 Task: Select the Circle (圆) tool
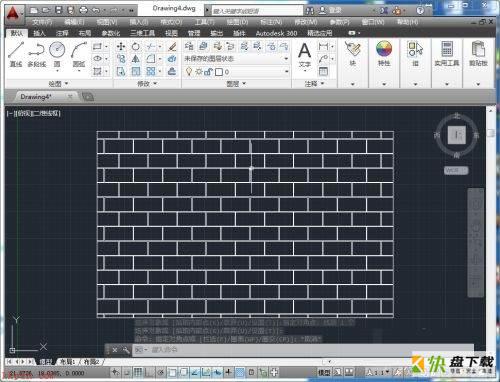click(x=57, y=54)
